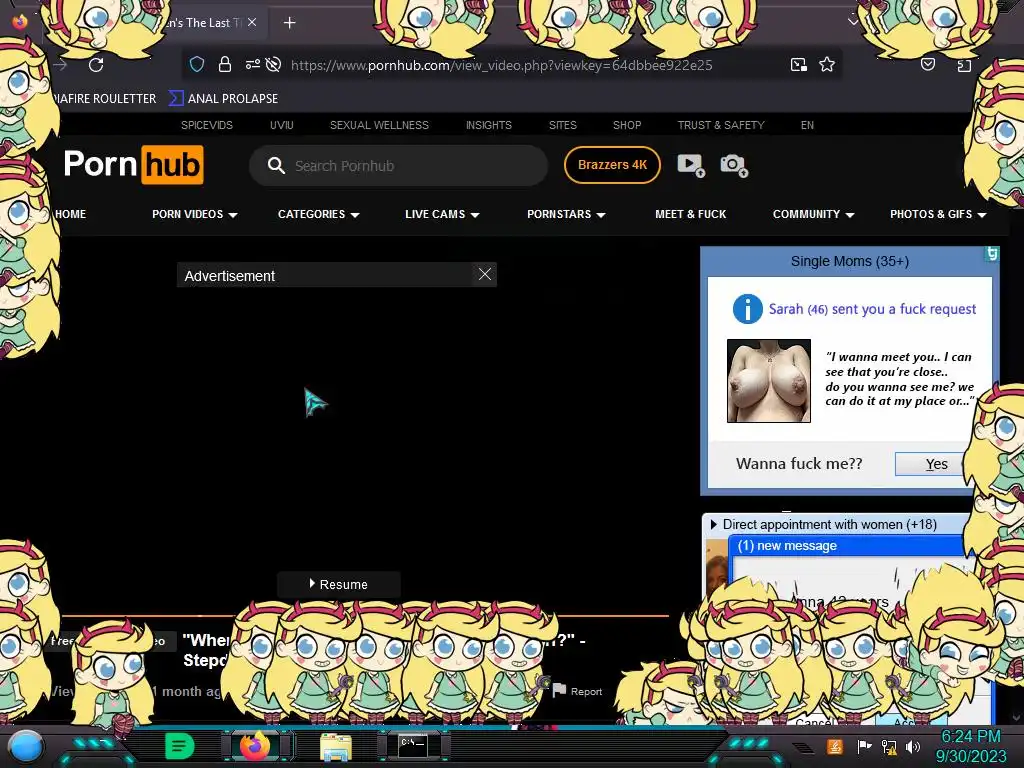Viewport: 1024px width, 768px height.
Task: Open the Windows Start orb
Action: (27, 746)
